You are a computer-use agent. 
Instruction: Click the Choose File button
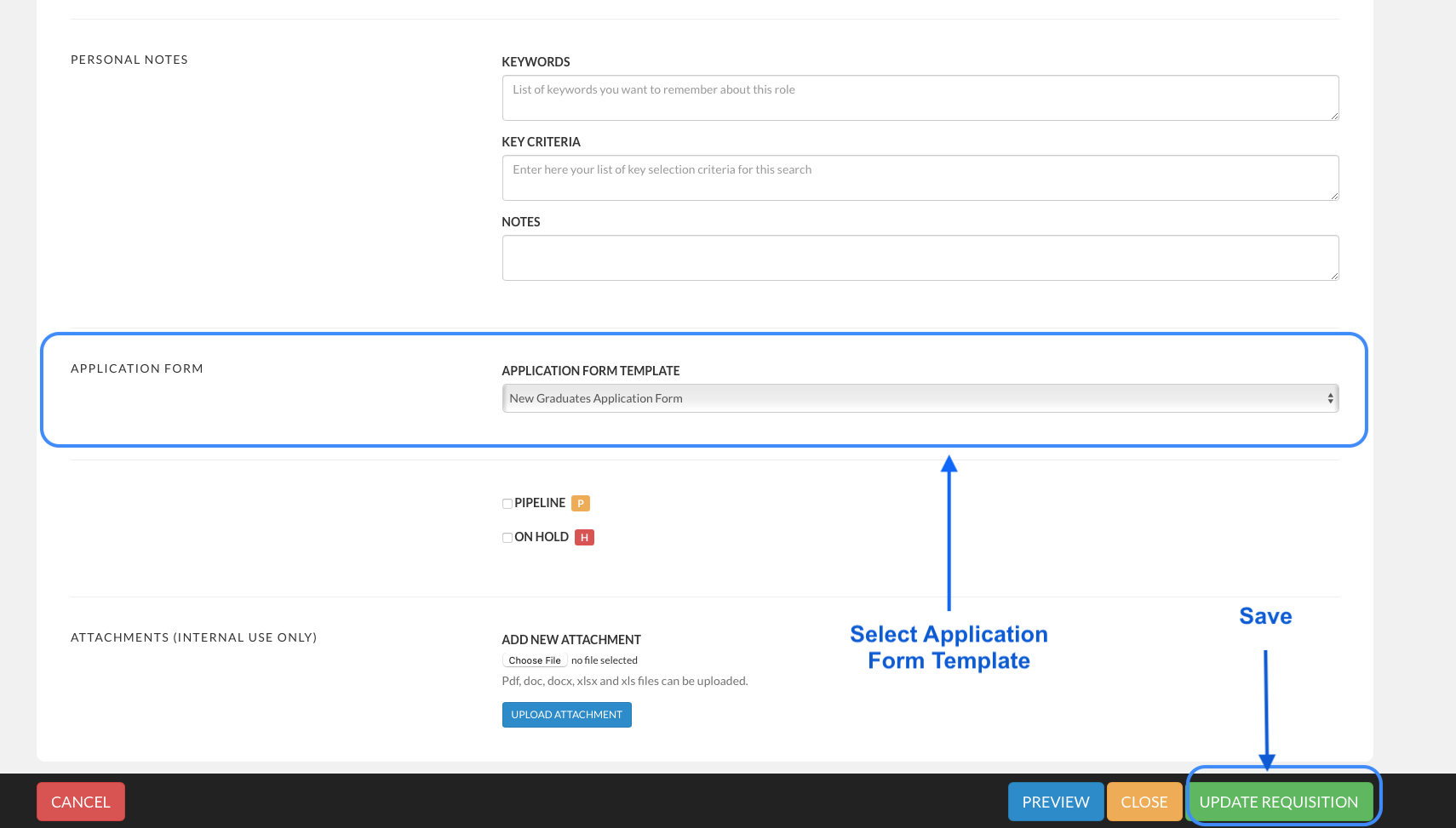tap(534, 660)
